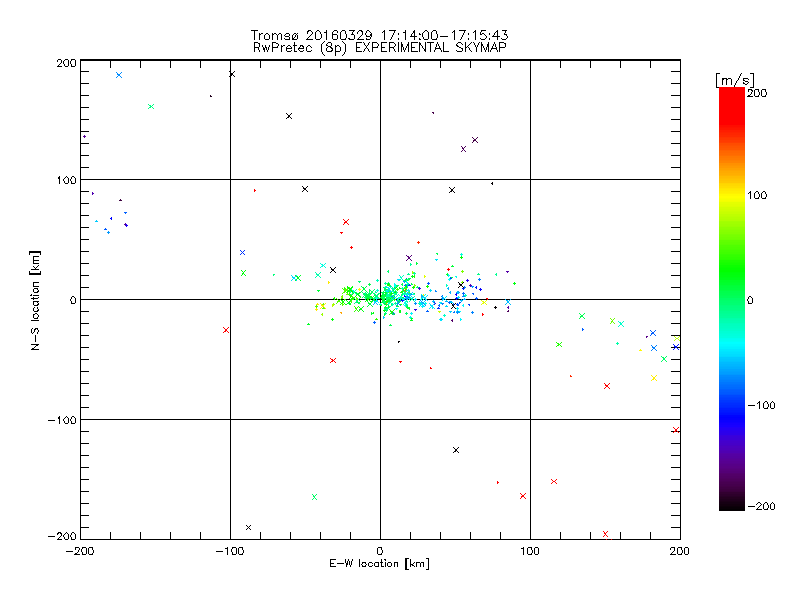Select the green X marker near -150 km, 160 km
This screenshot has height=600, width=800.
coord(151,107)
